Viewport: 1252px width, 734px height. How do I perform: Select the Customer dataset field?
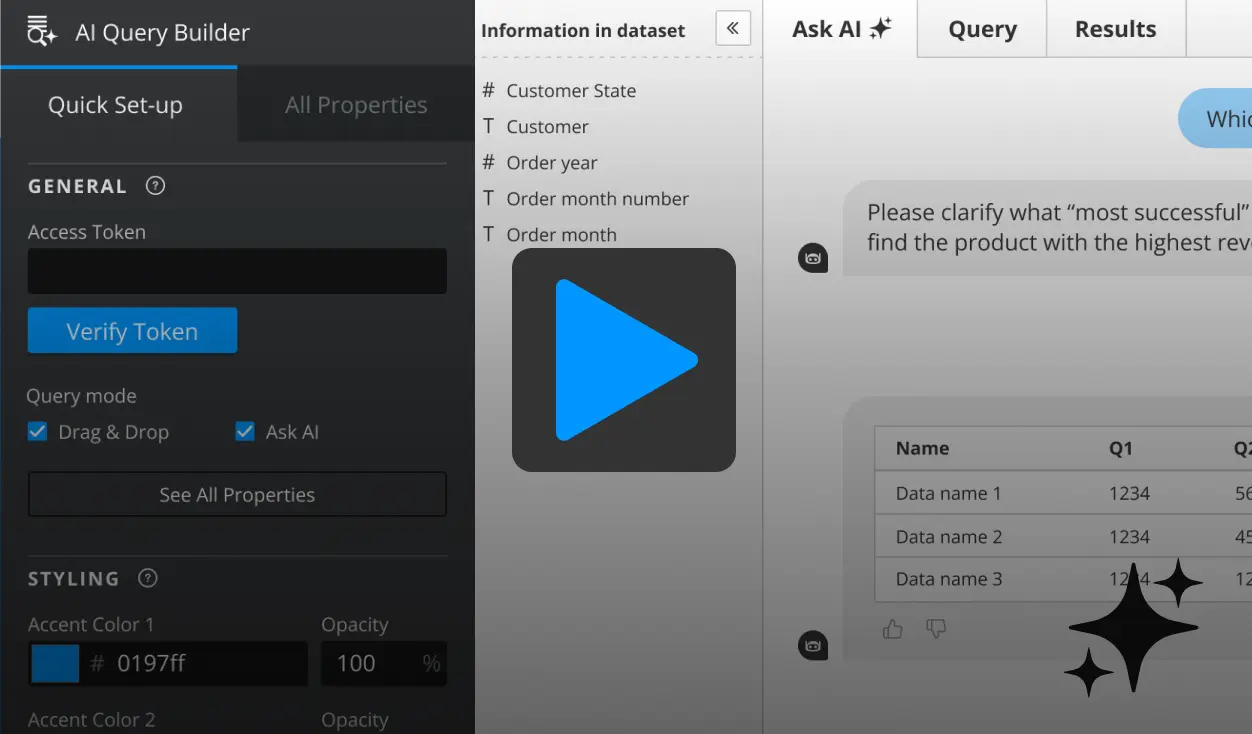[547, 127]
